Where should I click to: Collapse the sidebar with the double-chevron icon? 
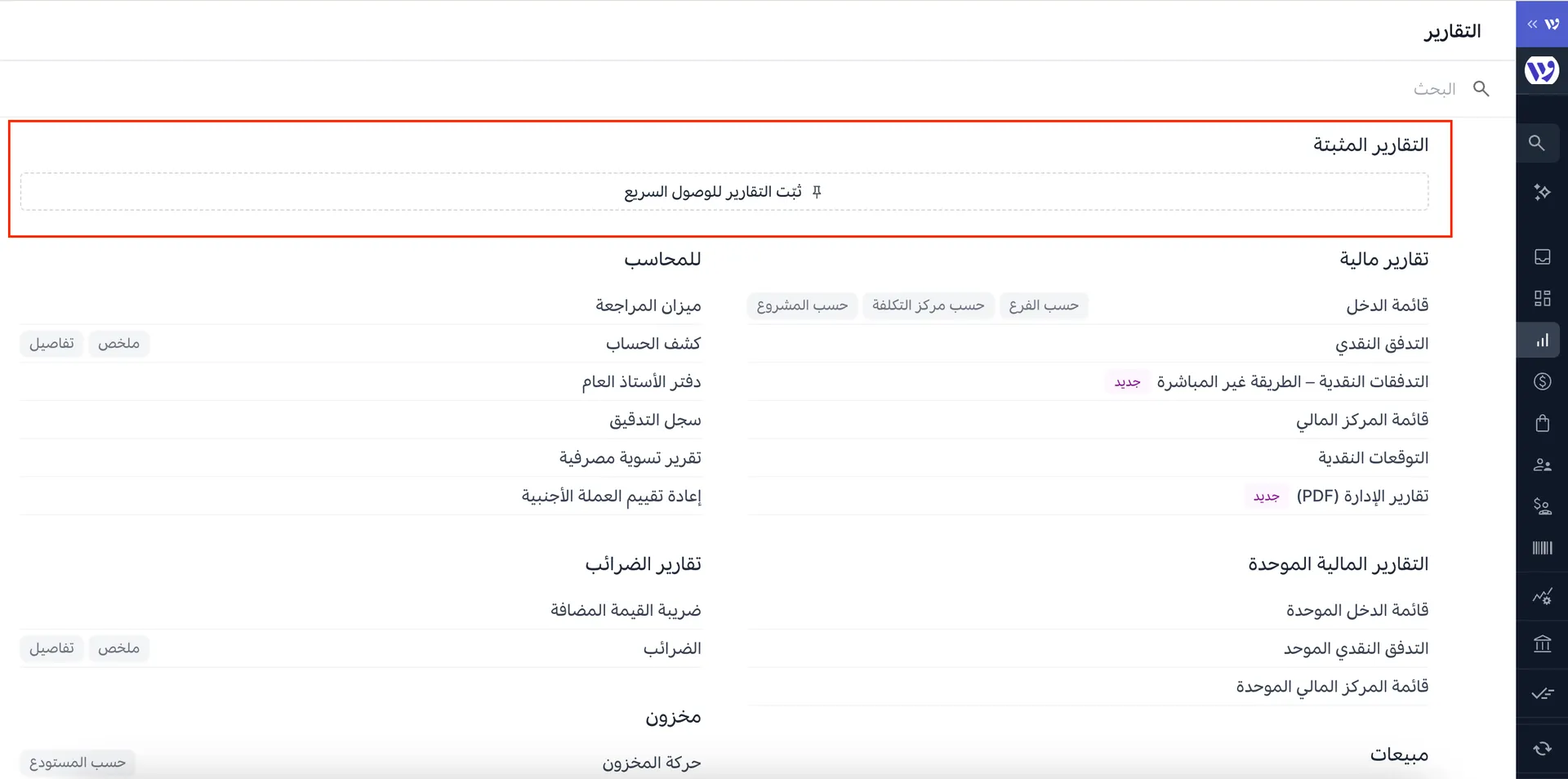(1532, 24)
